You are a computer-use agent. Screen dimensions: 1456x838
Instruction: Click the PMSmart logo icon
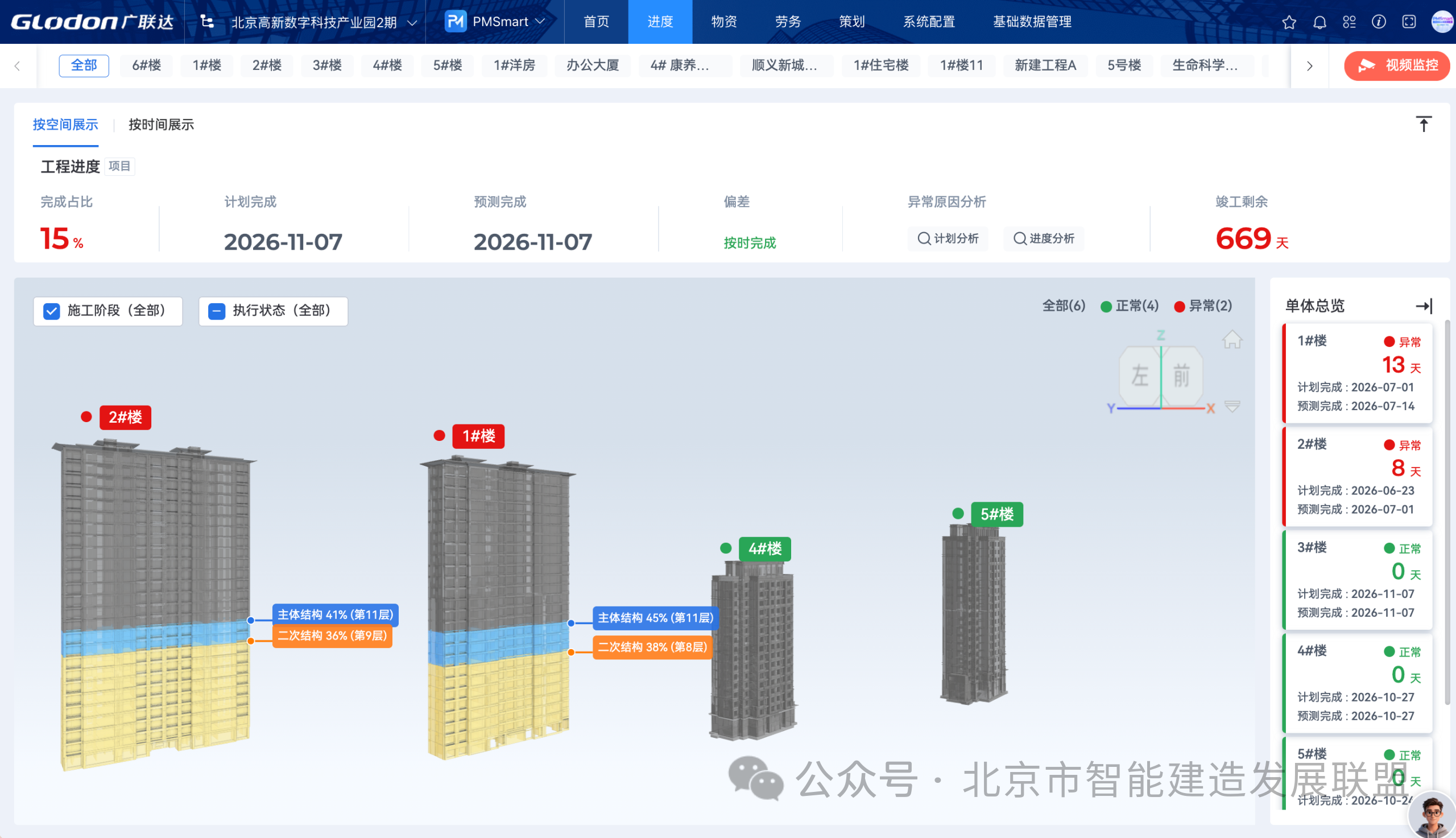point(455,22)
